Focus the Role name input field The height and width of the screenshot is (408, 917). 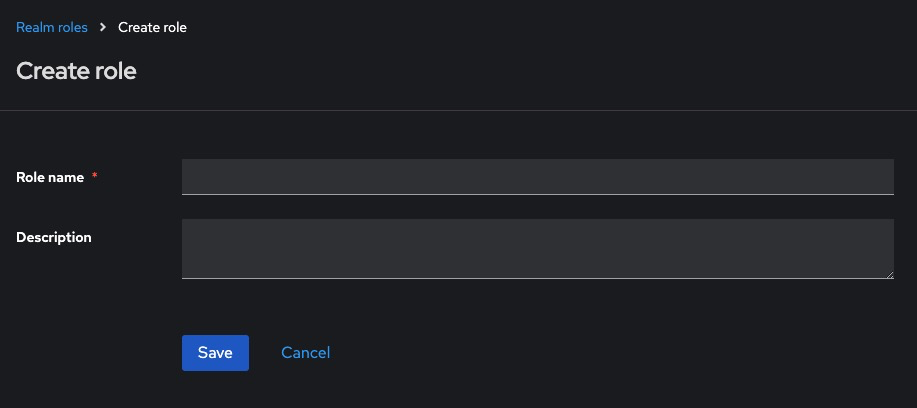tap(537, 176)
